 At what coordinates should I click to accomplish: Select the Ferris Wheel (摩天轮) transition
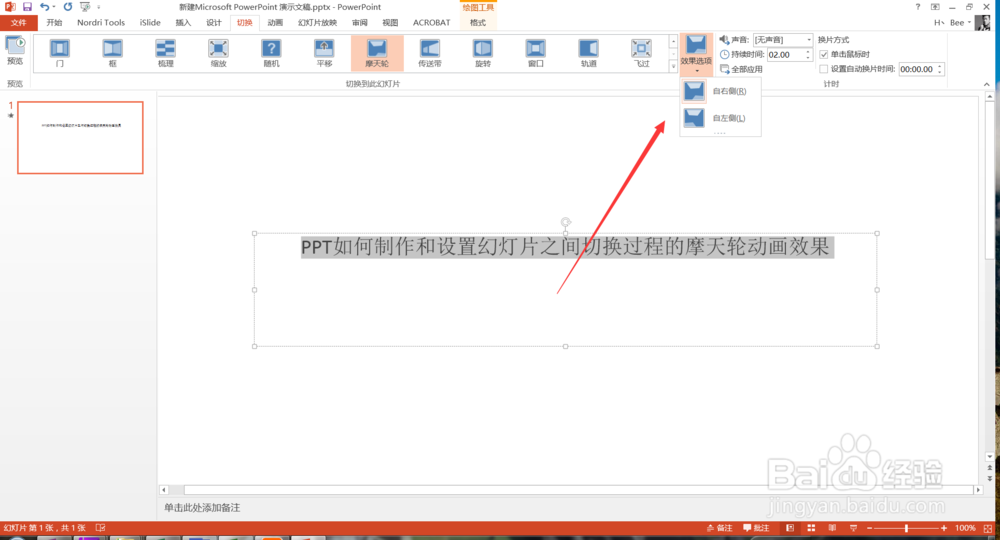point(377,52)
